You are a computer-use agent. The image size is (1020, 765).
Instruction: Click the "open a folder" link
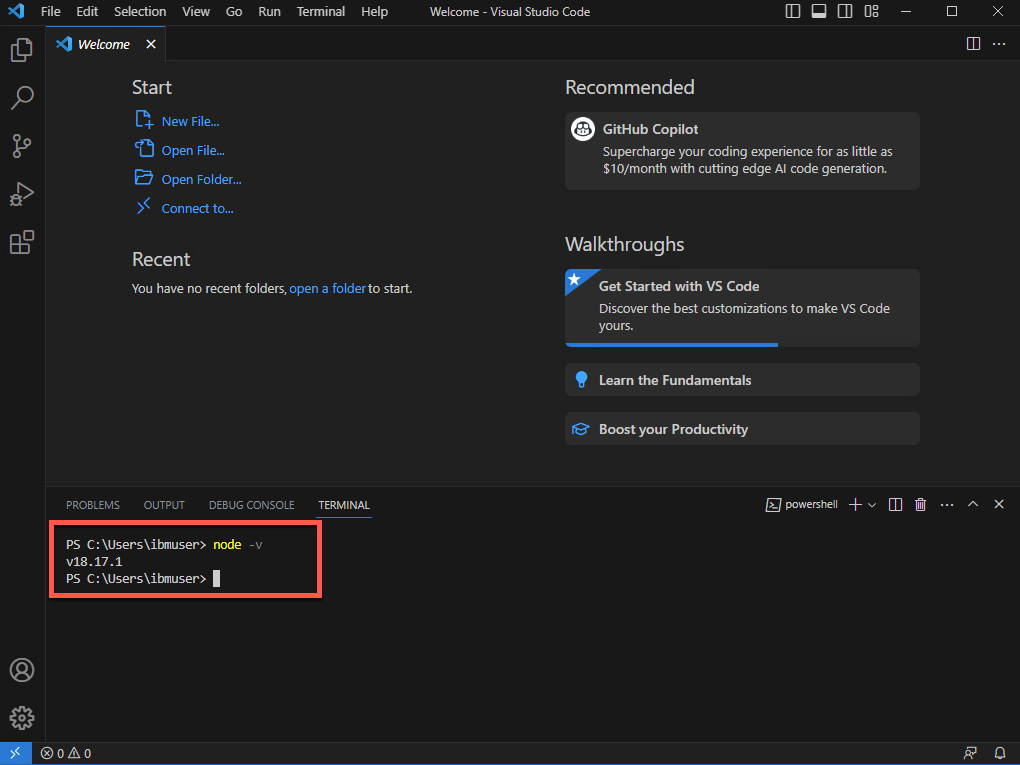(x=327, y=288)
